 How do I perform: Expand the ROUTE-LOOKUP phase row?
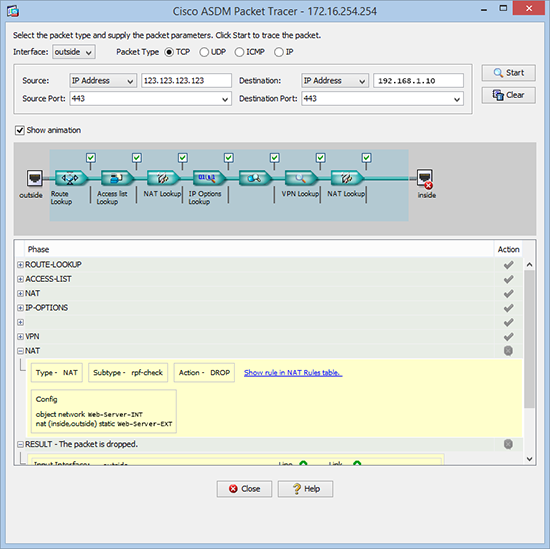(20, 265)
